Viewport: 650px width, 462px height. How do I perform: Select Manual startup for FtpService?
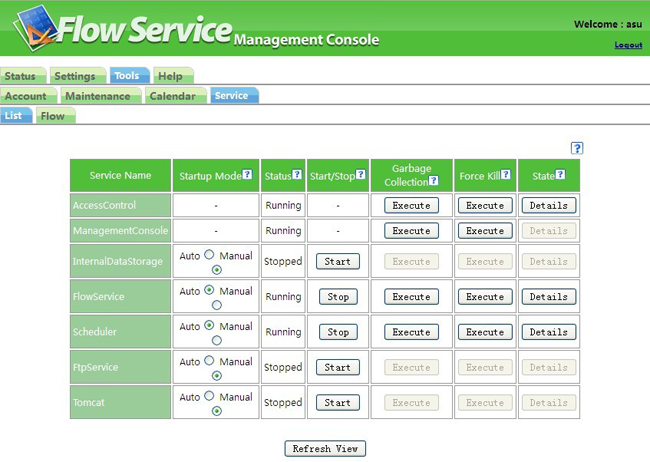216,376
